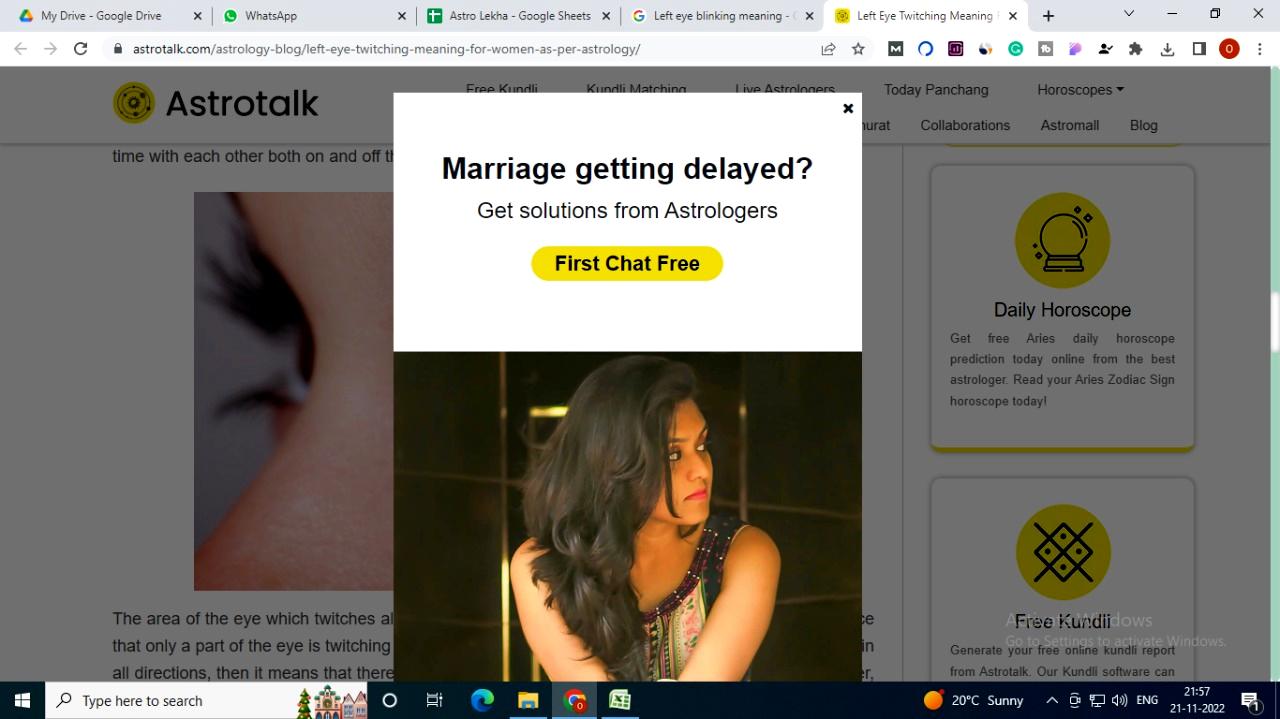Screen dimensions: 1280x719
Task: Switch to the My Drive - Google Drive tab
Action: pos(100,16)
